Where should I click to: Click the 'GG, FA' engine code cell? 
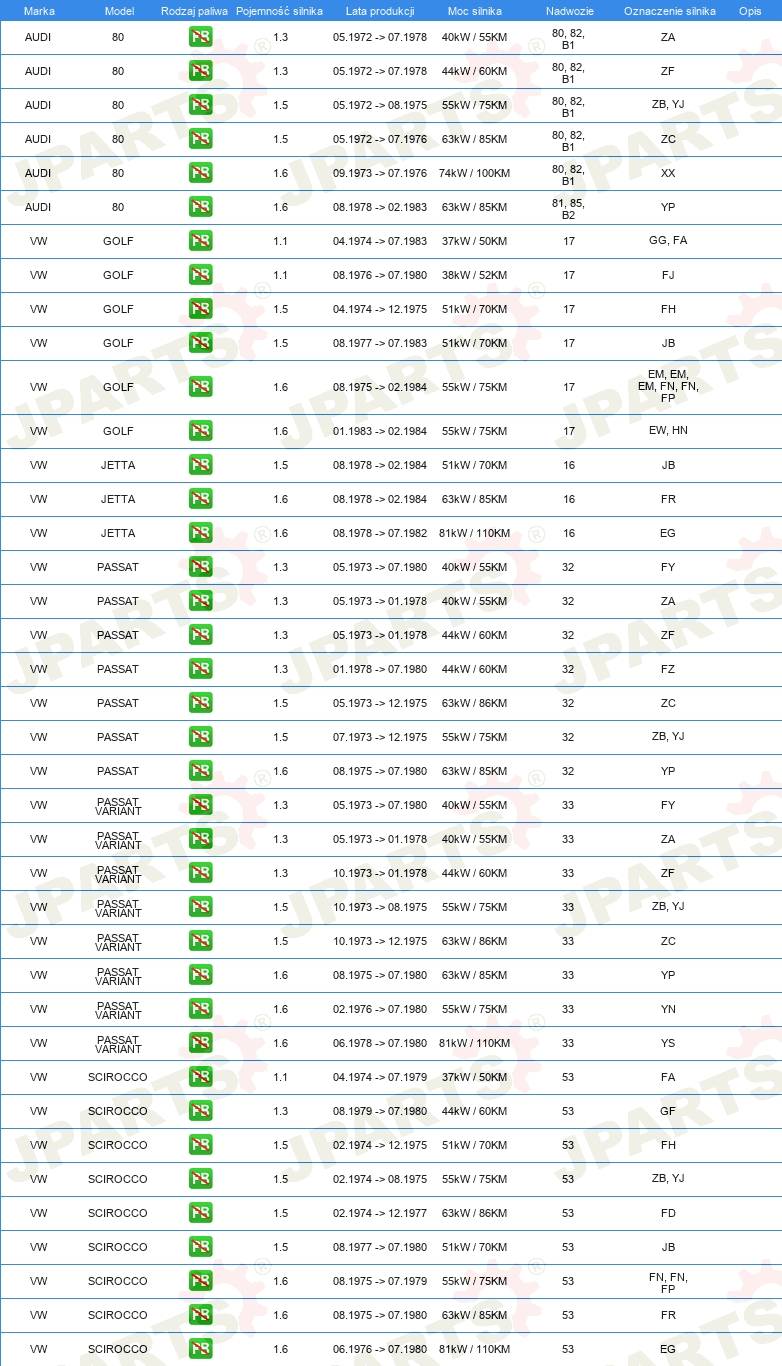point(668,241)
